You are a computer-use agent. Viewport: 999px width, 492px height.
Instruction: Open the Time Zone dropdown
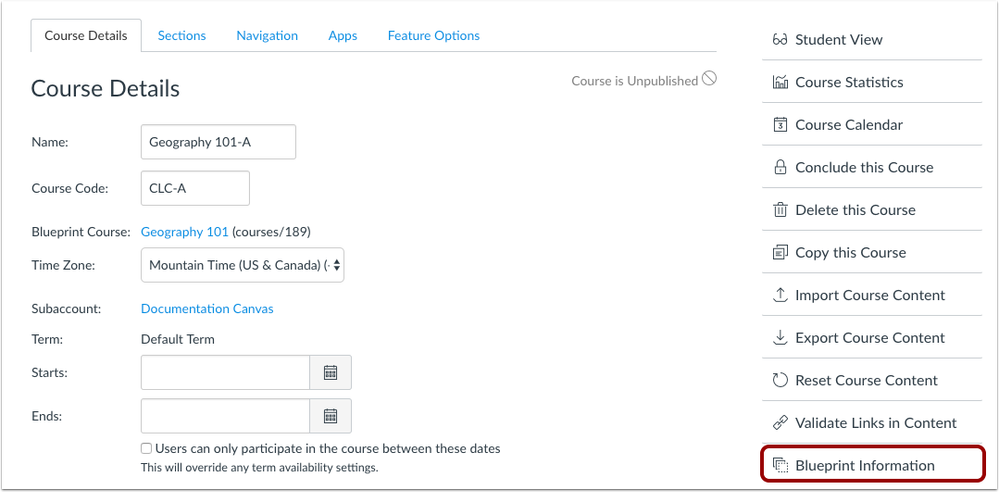pyautogui.click(x=242, y=265)
